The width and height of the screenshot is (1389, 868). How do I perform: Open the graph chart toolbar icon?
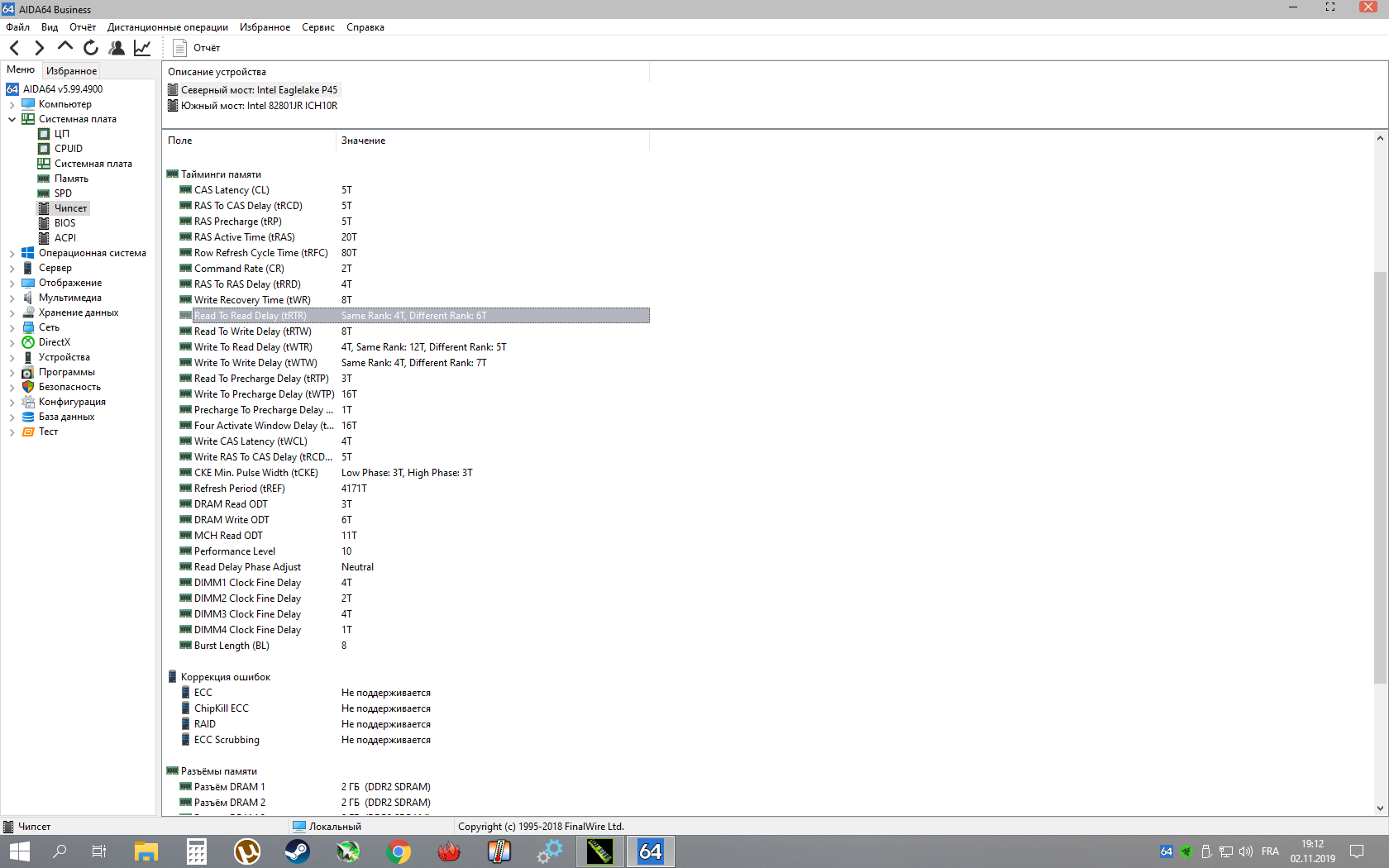coord(142,48)
